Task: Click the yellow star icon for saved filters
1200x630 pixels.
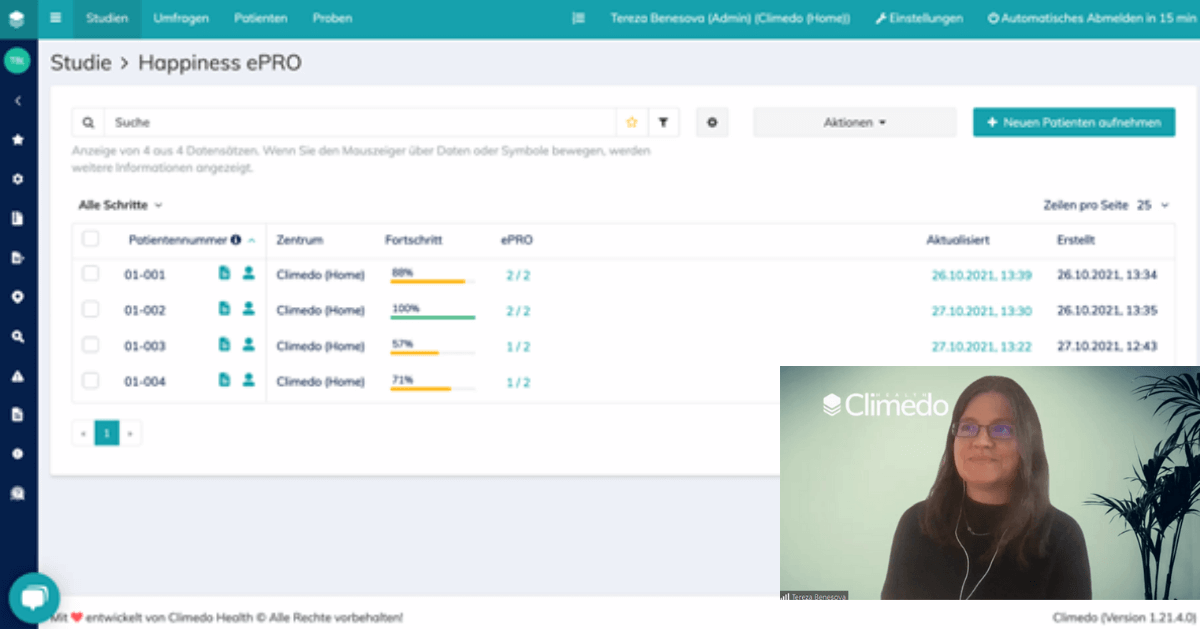Action: (x=631, y=121)
